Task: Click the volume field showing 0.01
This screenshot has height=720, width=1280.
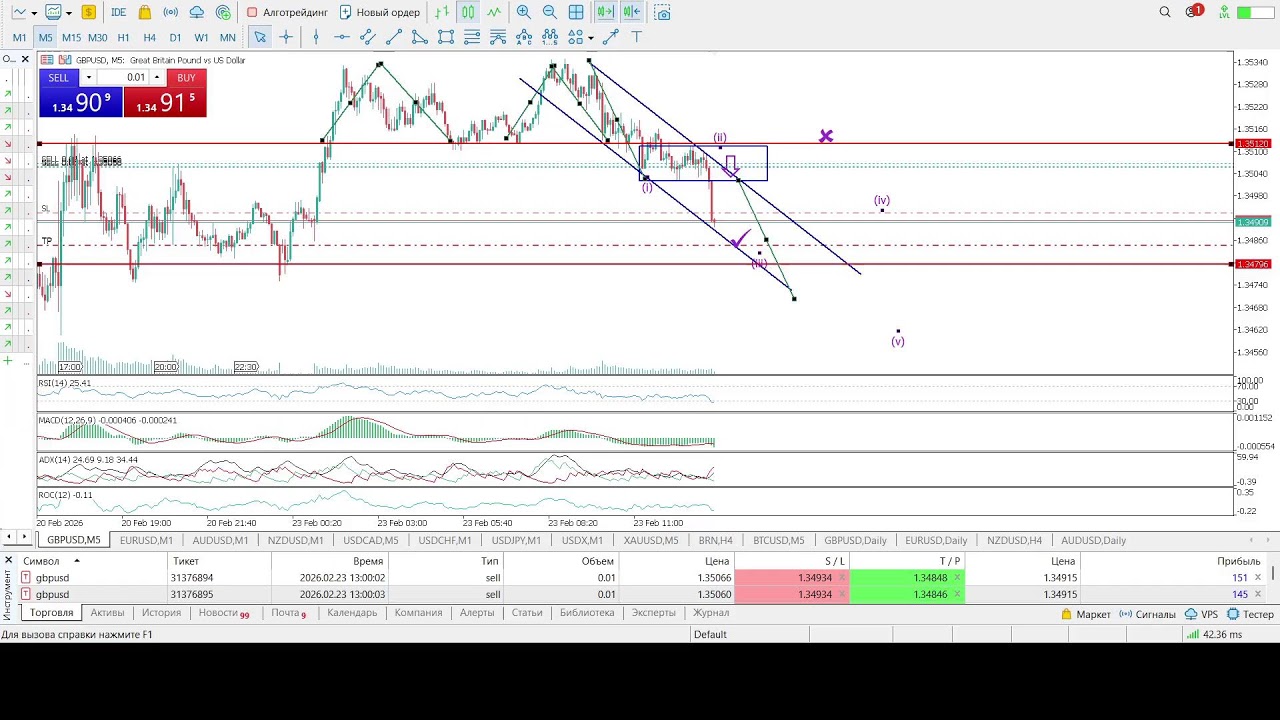Action: pyautogui.click(x=122, y=77)
